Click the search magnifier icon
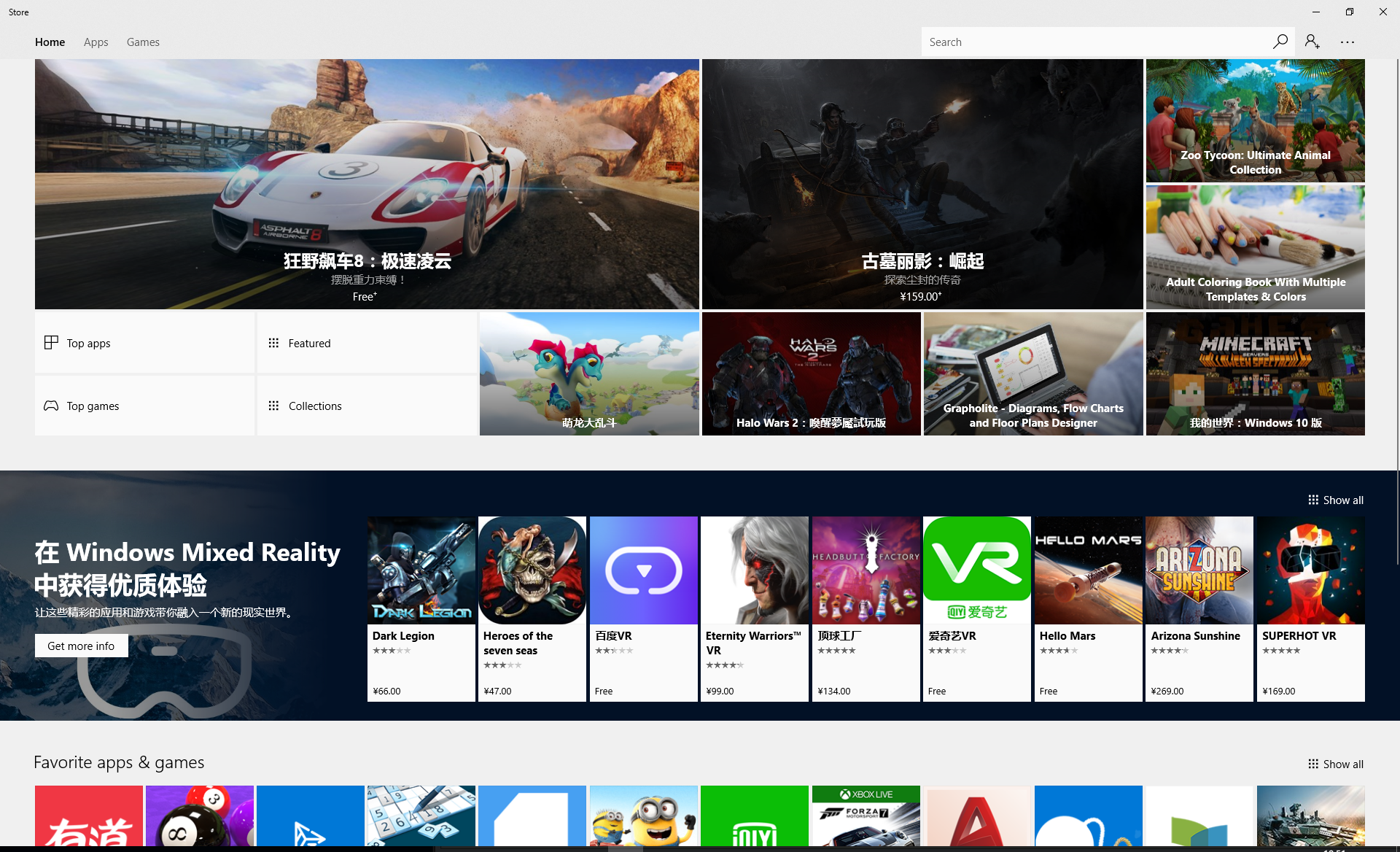 pos(1280,42)
